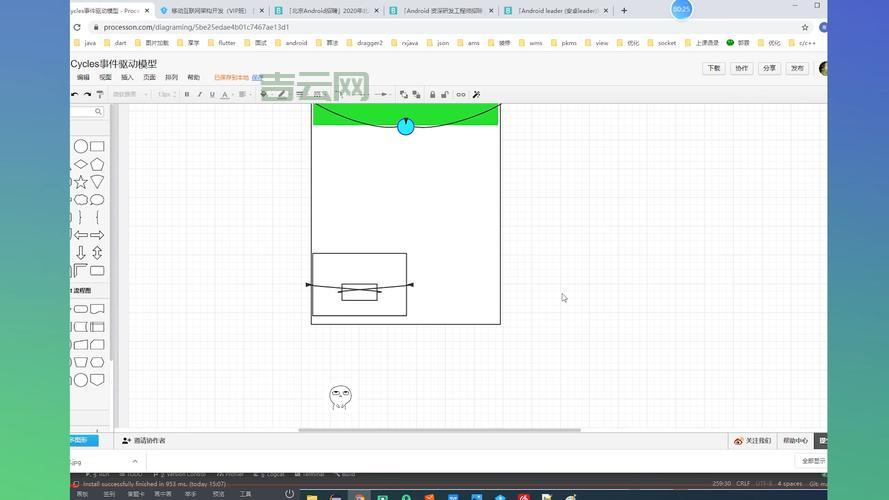The image size is (889, 500).
Task: Open the font family dropdown
Action: 130,95
